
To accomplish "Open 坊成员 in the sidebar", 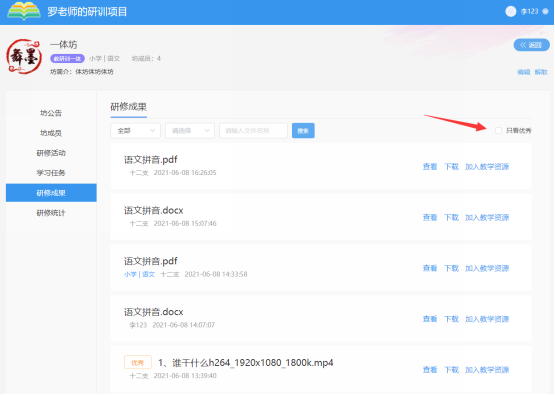I will click(x=51, y=133).
